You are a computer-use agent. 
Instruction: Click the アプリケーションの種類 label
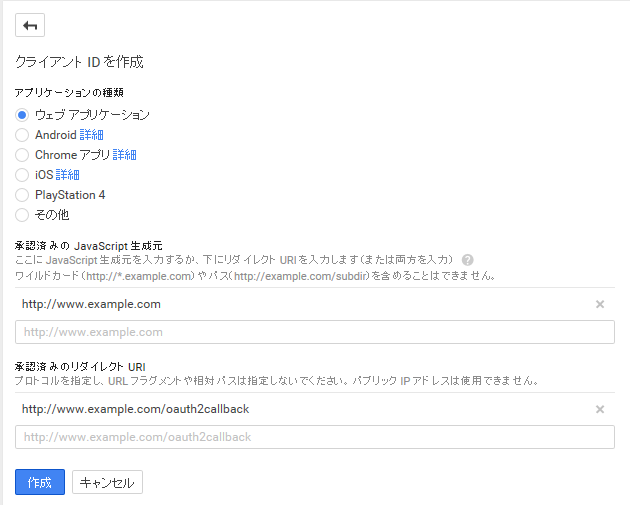tap(69, 93)
